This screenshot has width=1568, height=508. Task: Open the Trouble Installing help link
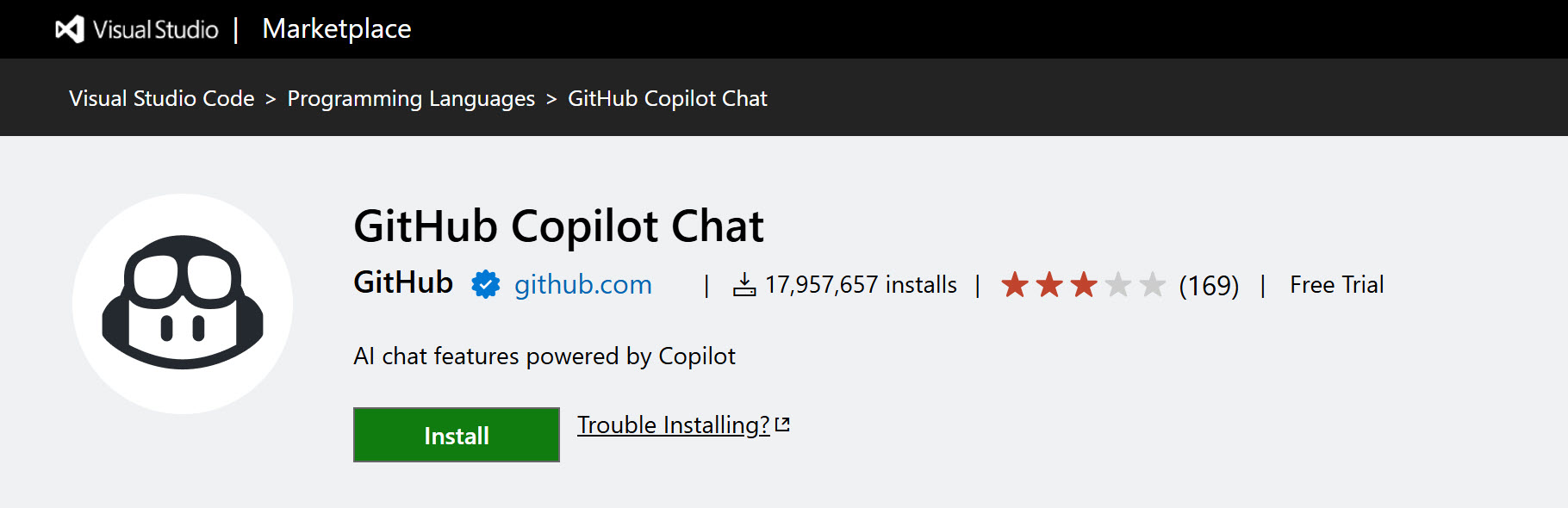(673, 424)
